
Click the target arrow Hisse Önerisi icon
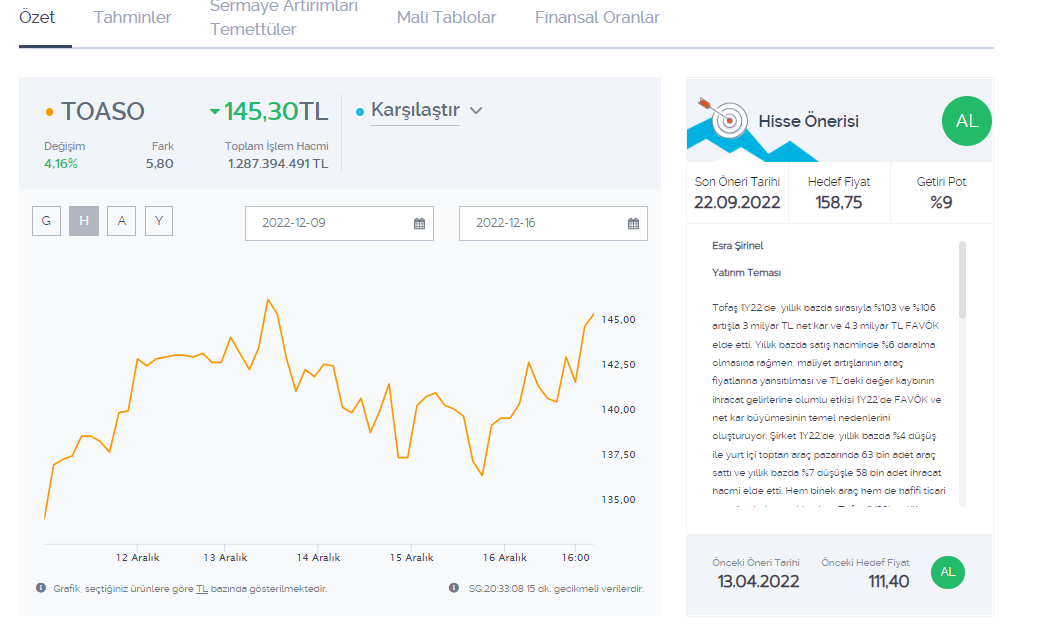click(x=723, y=118)
